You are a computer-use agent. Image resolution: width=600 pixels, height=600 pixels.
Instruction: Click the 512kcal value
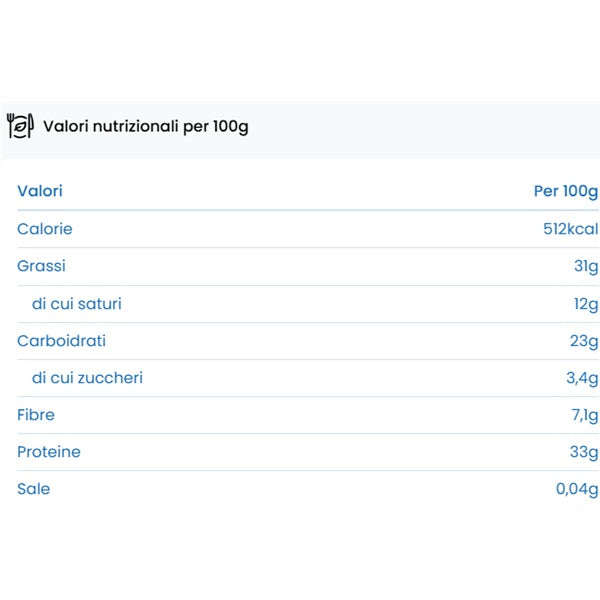(570, 229)
